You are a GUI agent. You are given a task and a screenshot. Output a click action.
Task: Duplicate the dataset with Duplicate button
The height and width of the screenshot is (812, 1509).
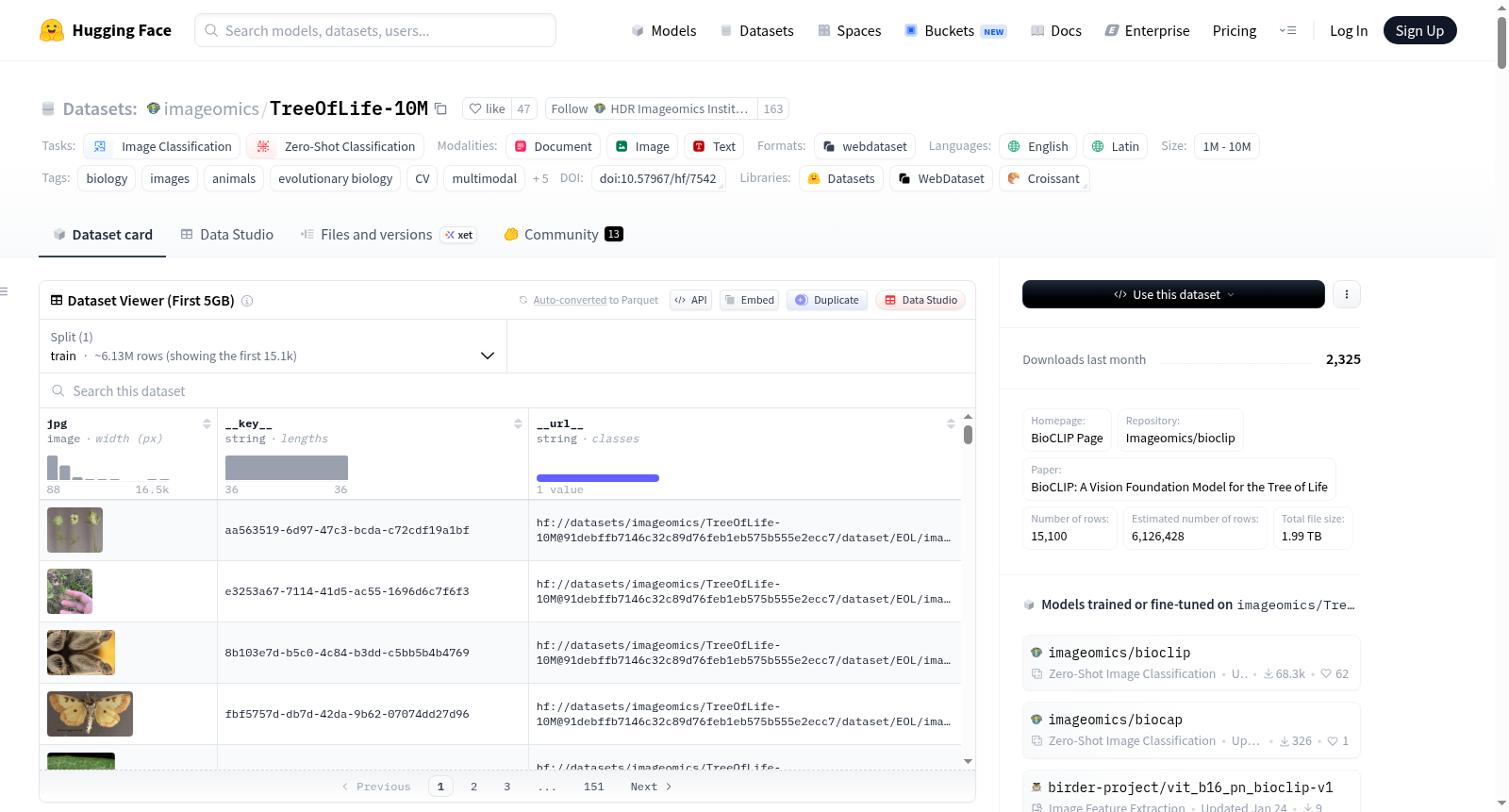826,300
